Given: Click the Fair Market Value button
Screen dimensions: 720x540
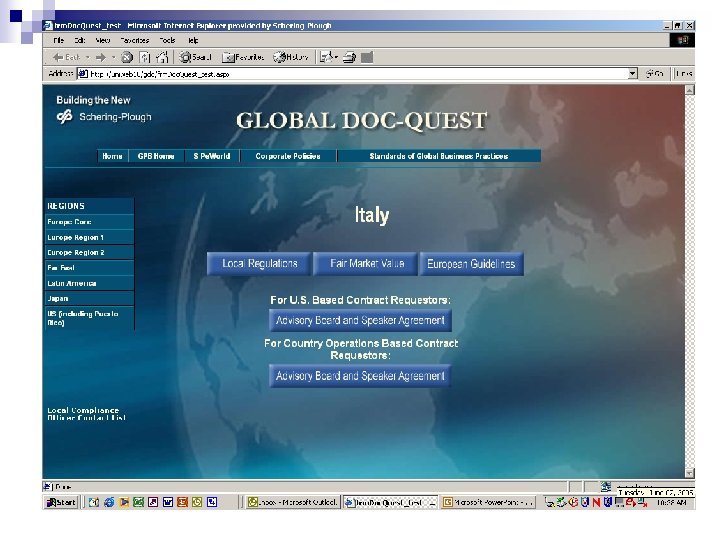Looking at the screenshot, I should [x=366, y=264].
